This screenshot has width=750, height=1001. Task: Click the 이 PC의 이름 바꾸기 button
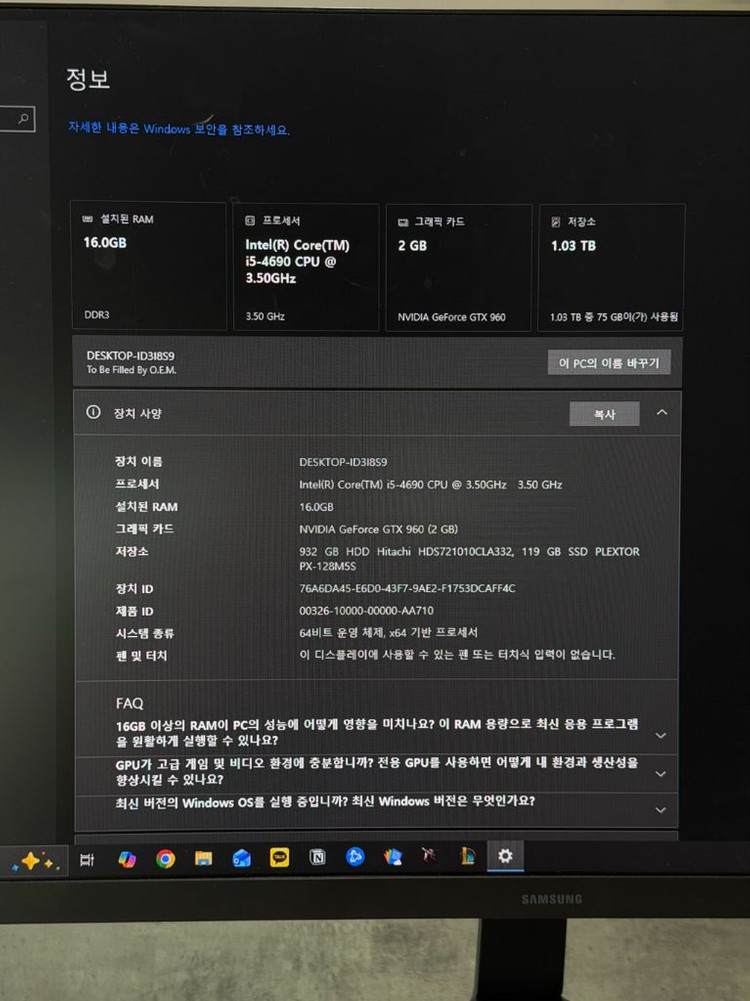point(609,363)
